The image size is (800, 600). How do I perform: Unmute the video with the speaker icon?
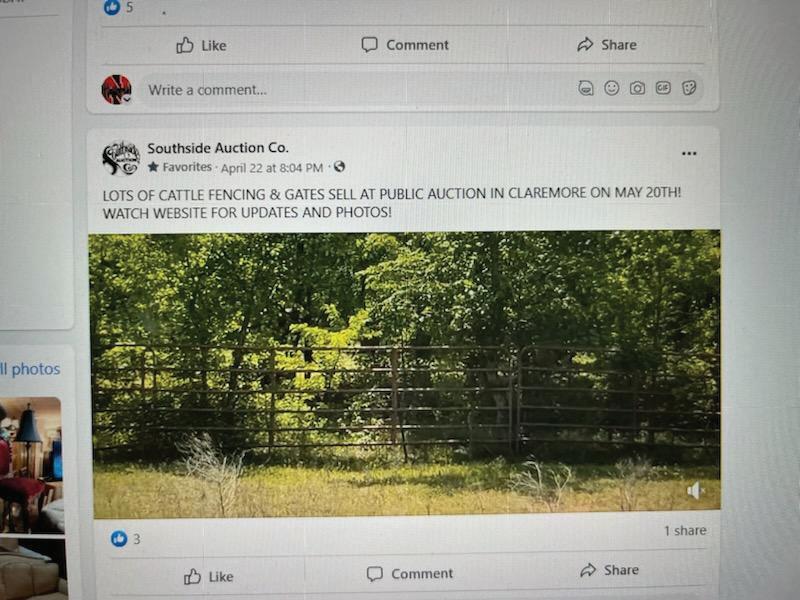click(695, 491)
